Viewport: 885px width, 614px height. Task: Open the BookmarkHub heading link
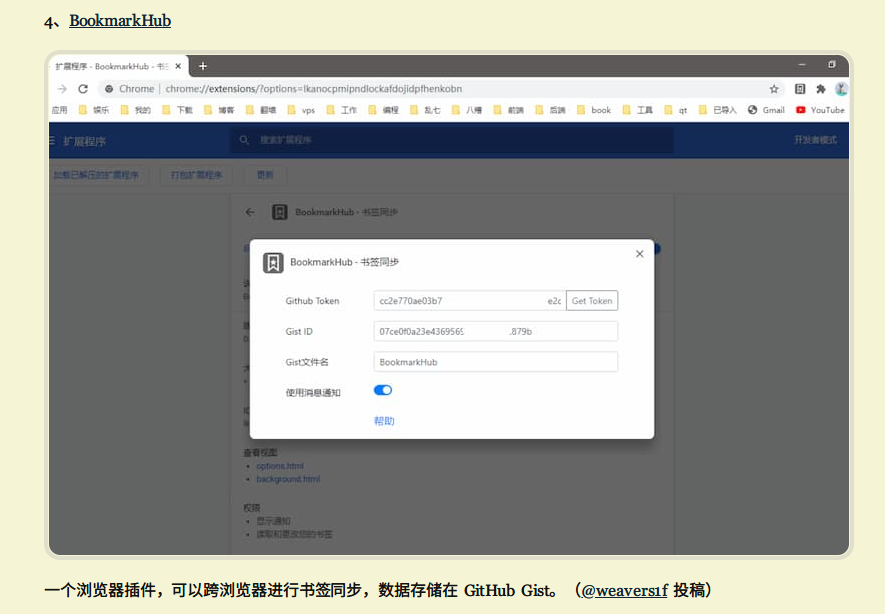[x=120, y=21]
